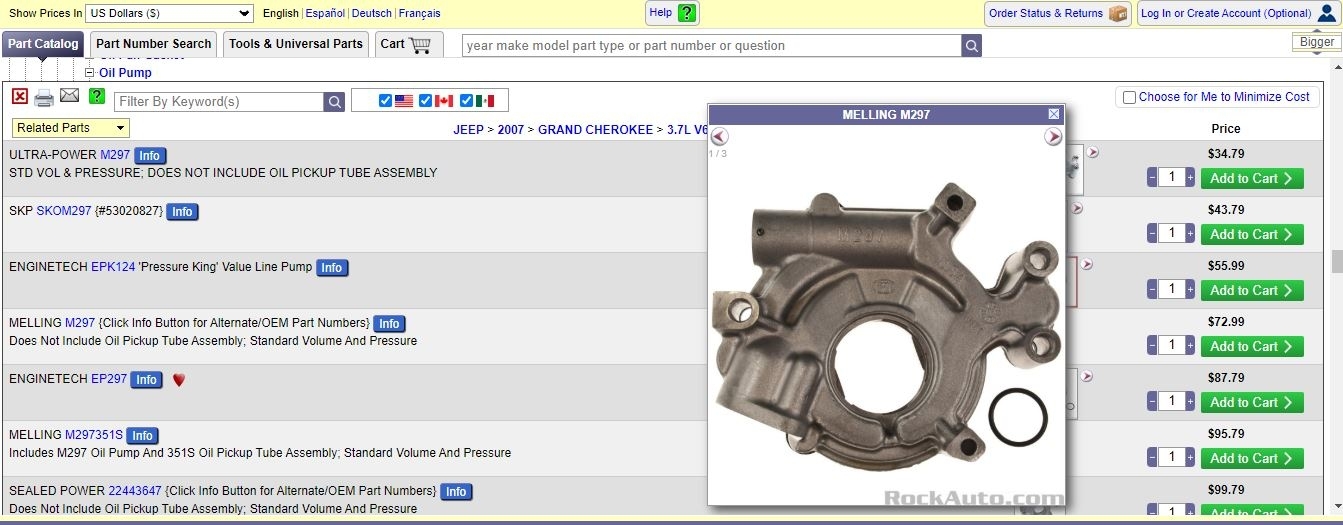Open the Related Parts dropdown
The image size is (1343, 525).
coord(71,128)
